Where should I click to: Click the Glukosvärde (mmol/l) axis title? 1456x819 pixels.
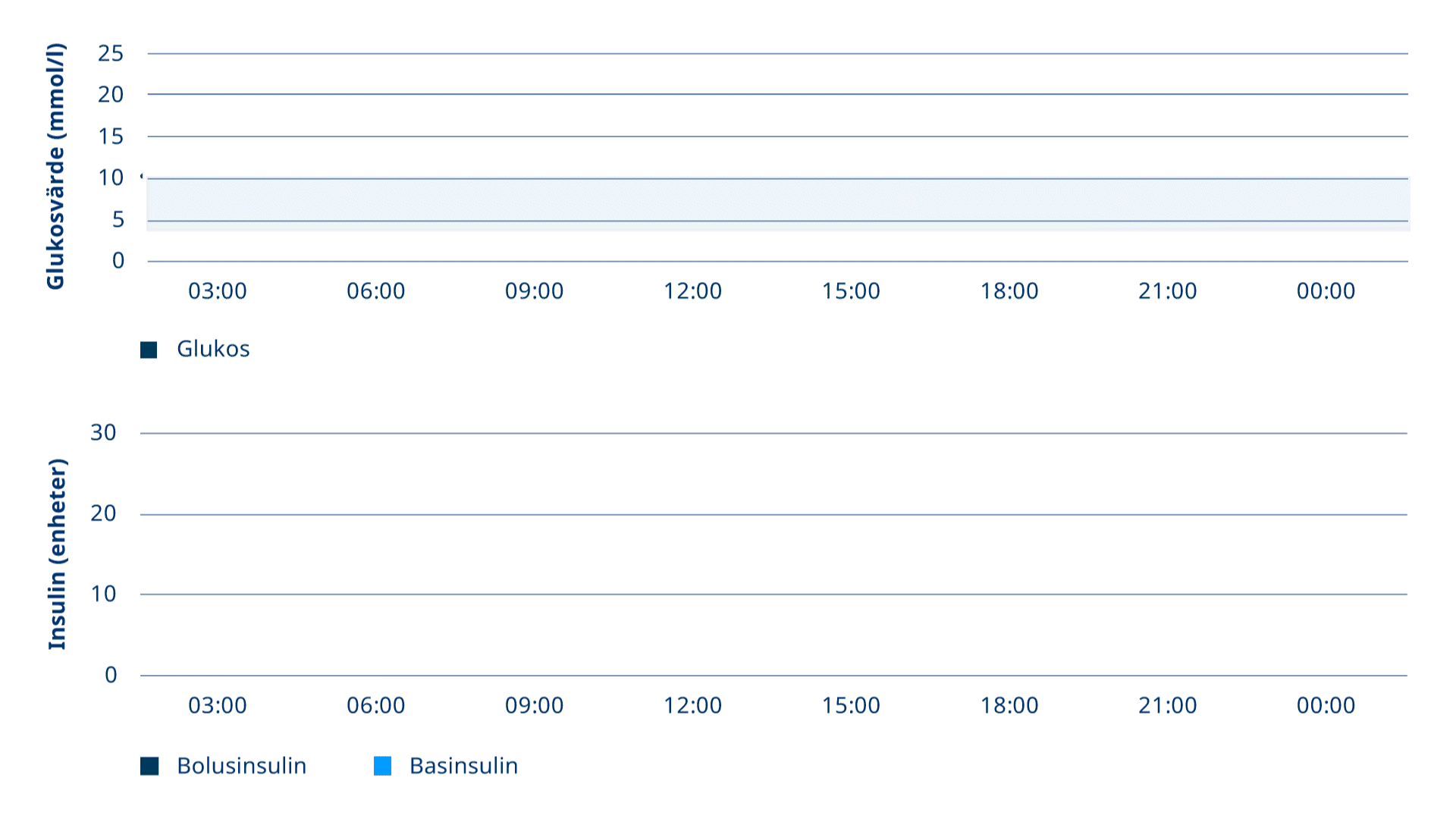click(55, 166)
